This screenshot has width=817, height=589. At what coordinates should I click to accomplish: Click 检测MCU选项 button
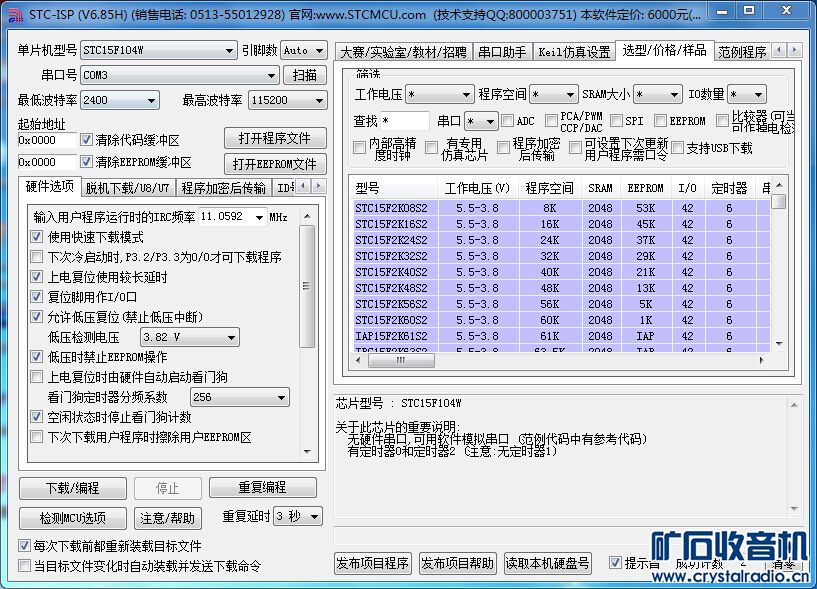(73, 518)
